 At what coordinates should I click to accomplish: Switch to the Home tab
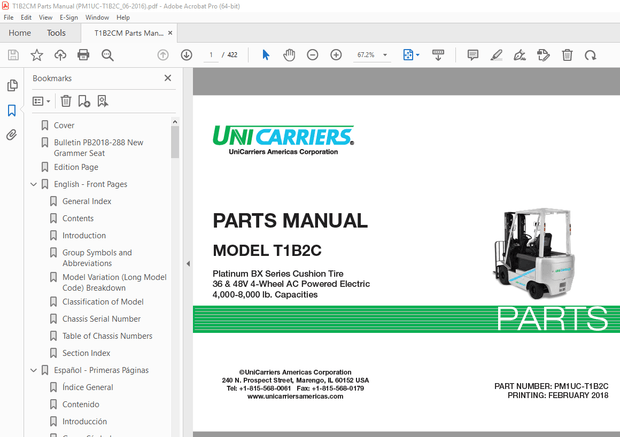(x=20, y=33)
